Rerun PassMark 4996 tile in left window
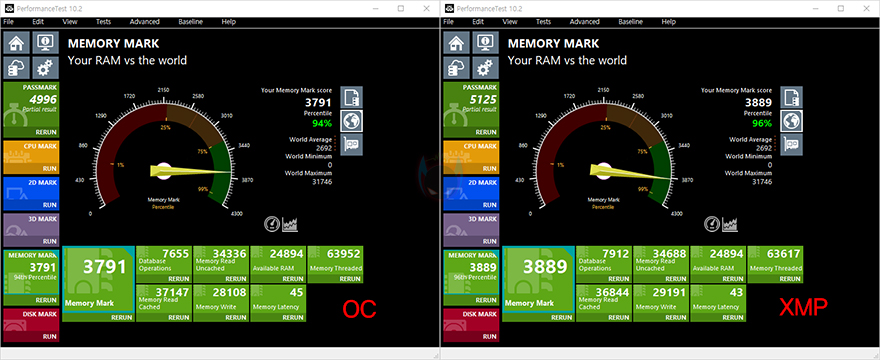880x360 pixels. [47, 133]
